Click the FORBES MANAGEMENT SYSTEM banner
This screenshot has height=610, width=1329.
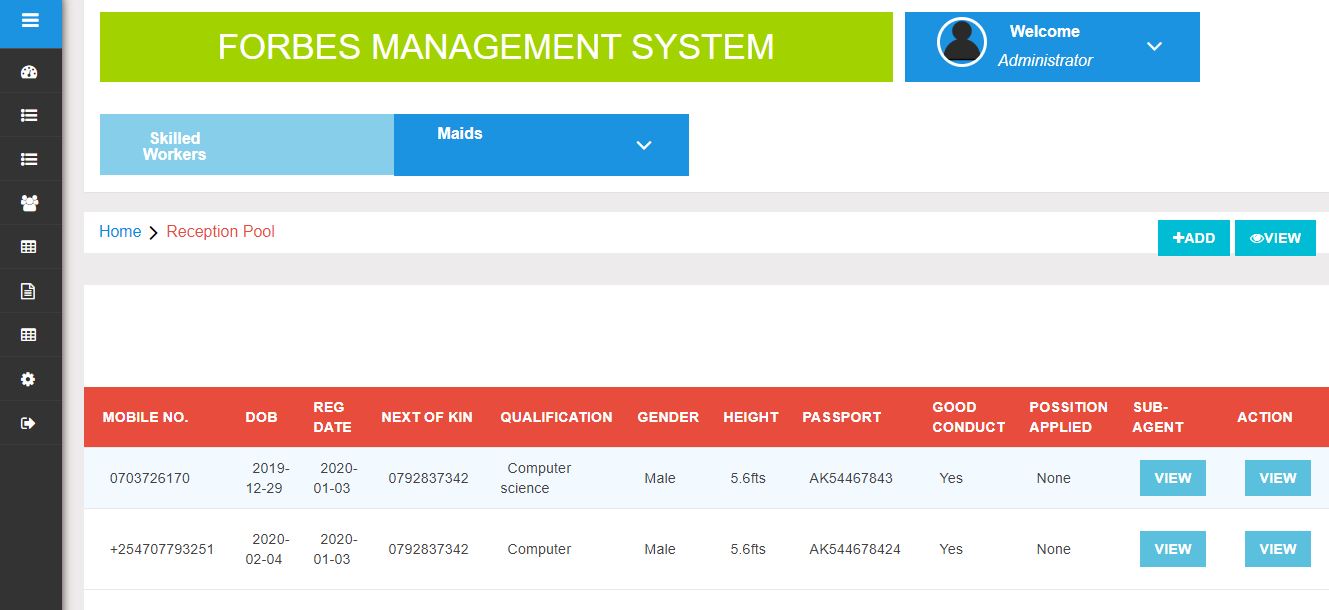coord(496,47)
